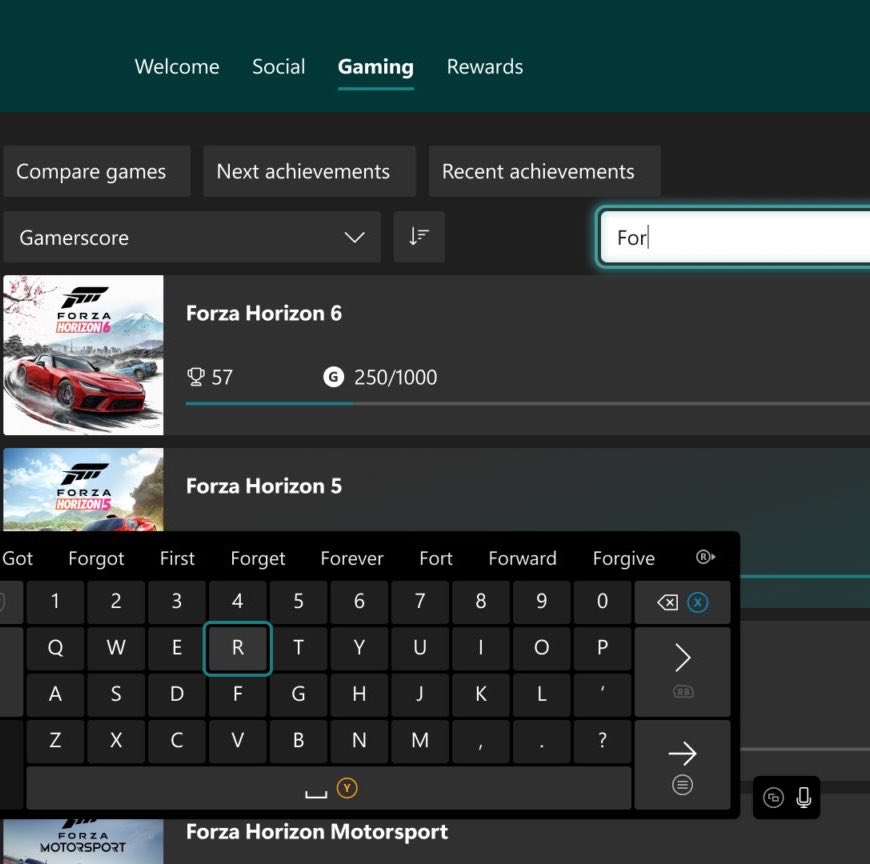The width and height of the screenshot is (870, 864).
Task: Click the 250/1000 gamerscore value
Action: [395, 377]
